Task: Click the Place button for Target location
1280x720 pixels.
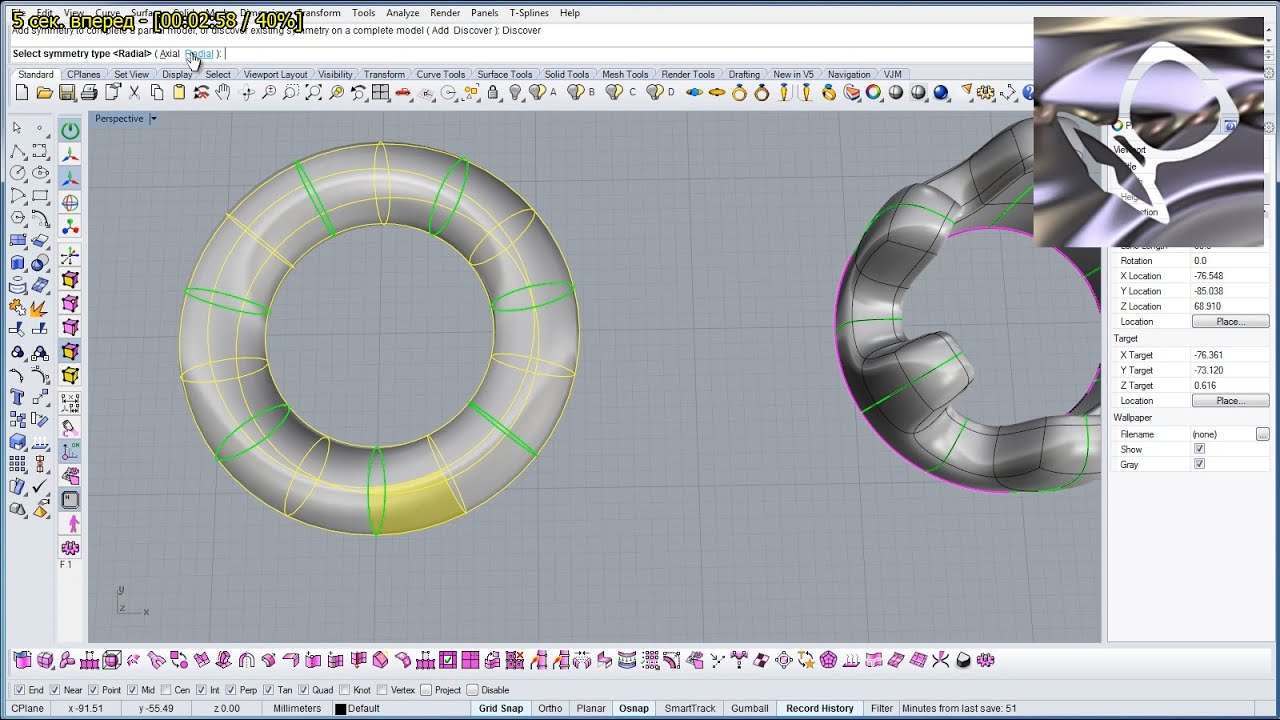Action: tap(1230, 400)
